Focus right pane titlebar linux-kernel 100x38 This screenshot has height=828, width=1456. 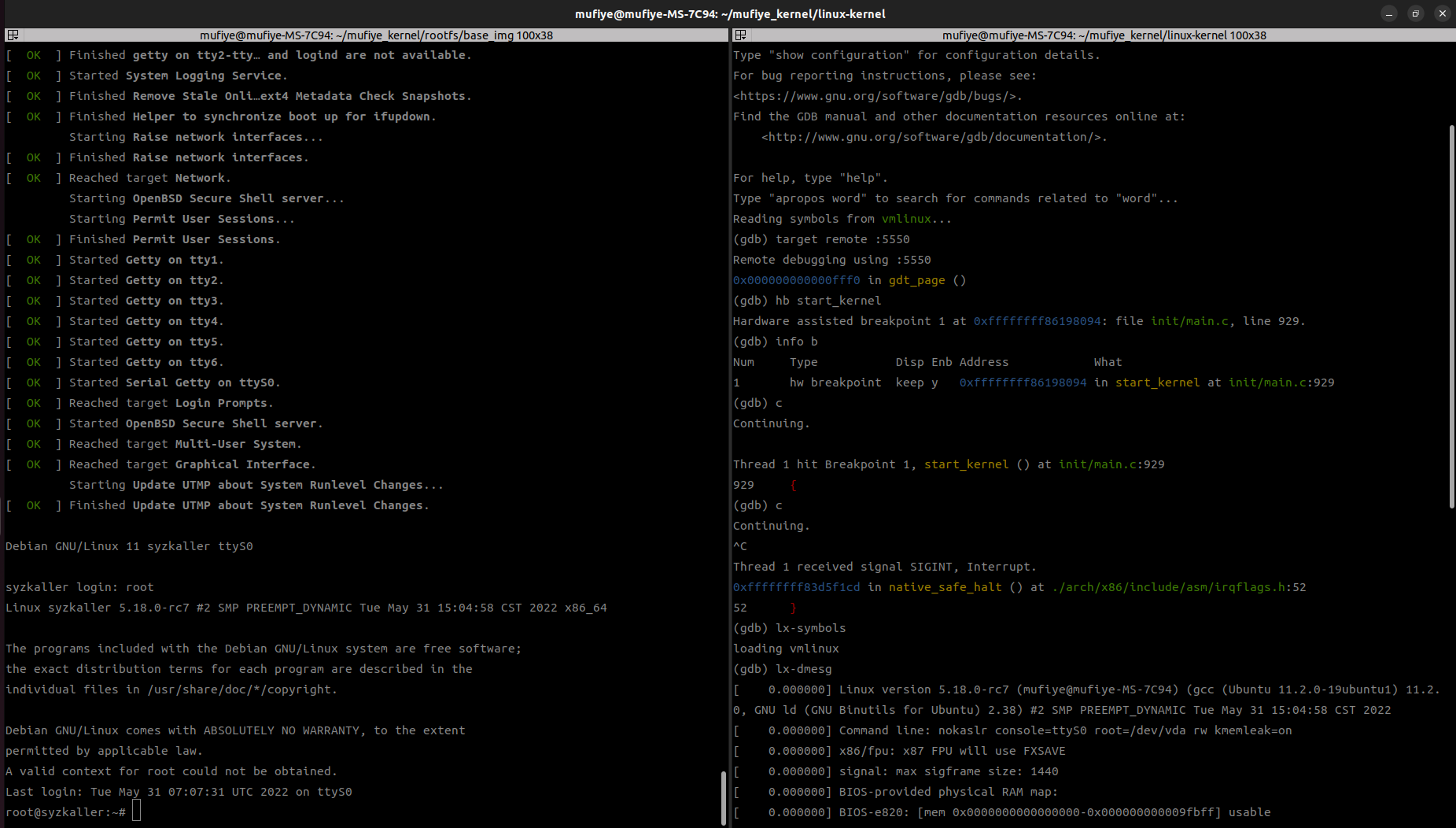(1104, 35)
